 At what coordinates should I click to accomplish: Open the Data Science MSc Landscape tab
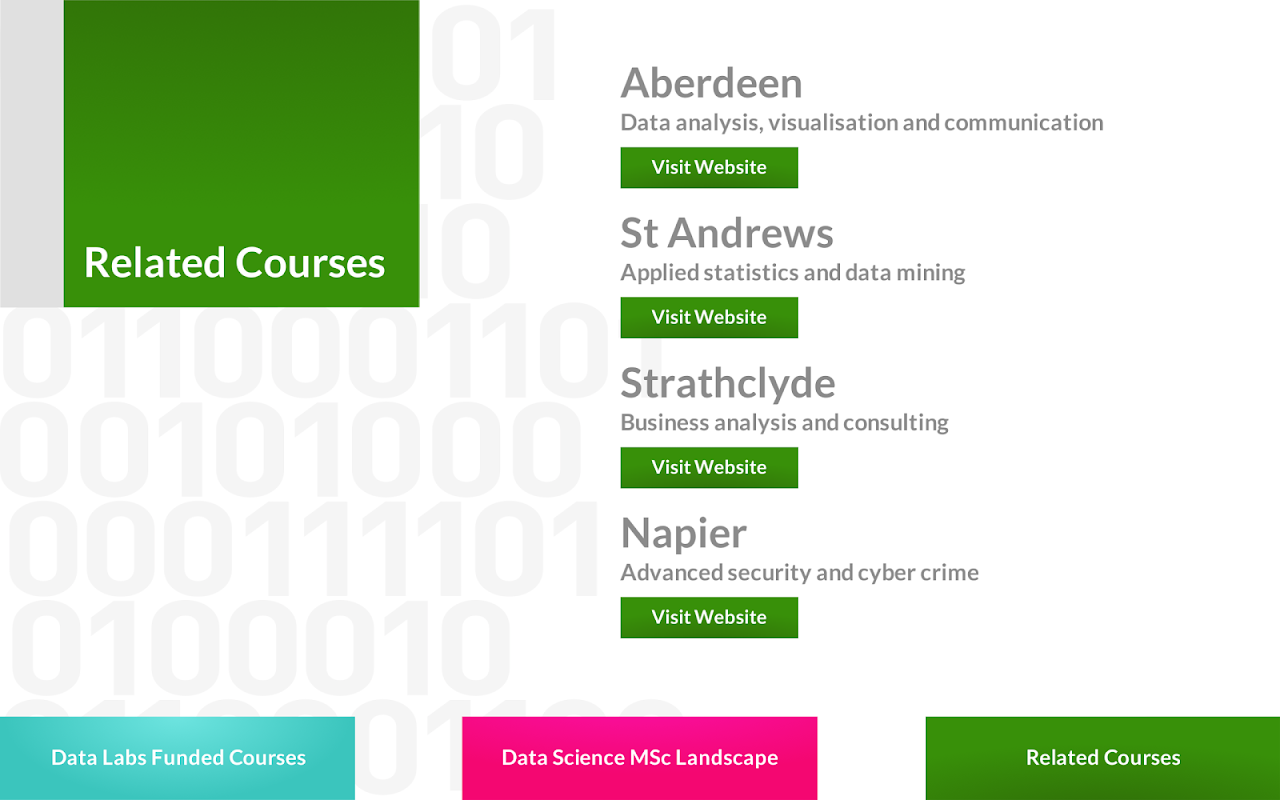click(x=640, y=758)
